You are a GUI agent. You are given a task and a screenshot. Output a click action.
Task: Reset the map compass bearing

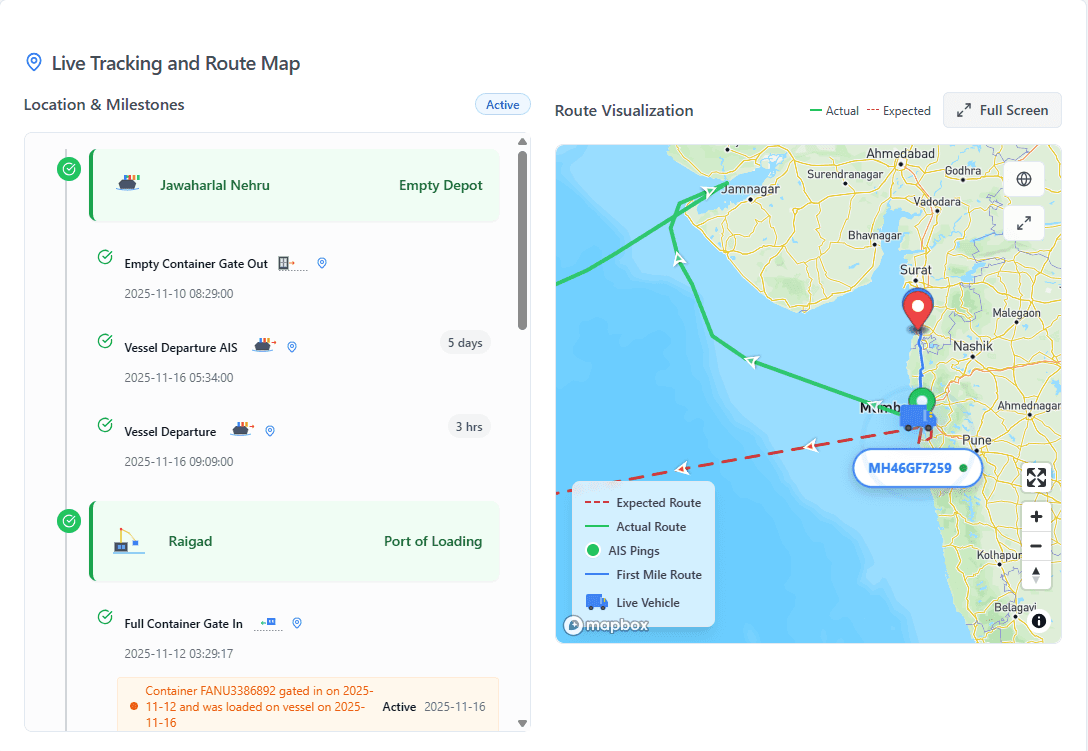point(1036,574)
